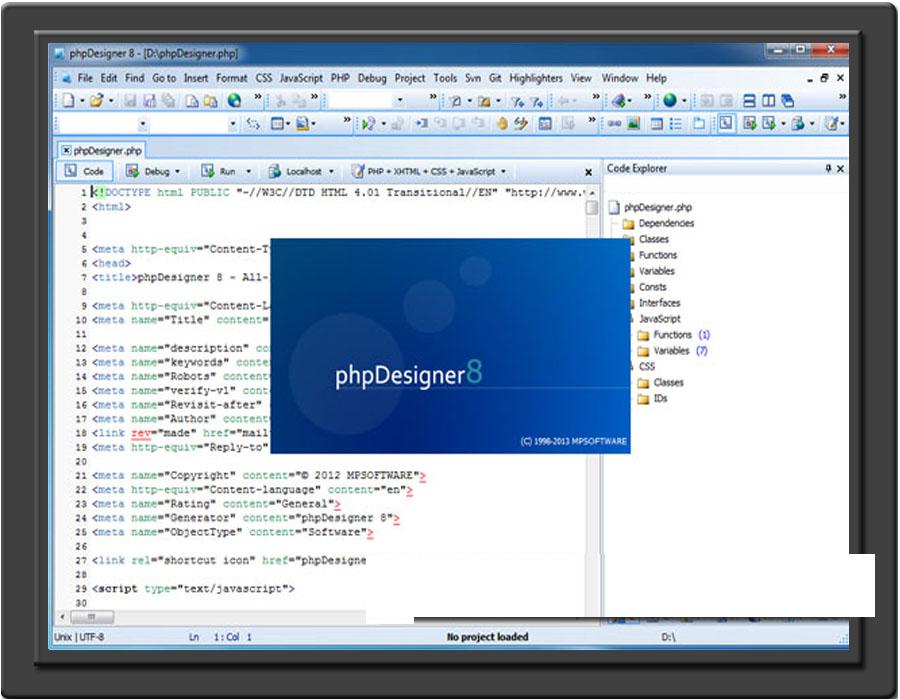Click the editor's horizontal scrollbar left arrow
This screenshot has width=900, height=700.
click(62, 617)
